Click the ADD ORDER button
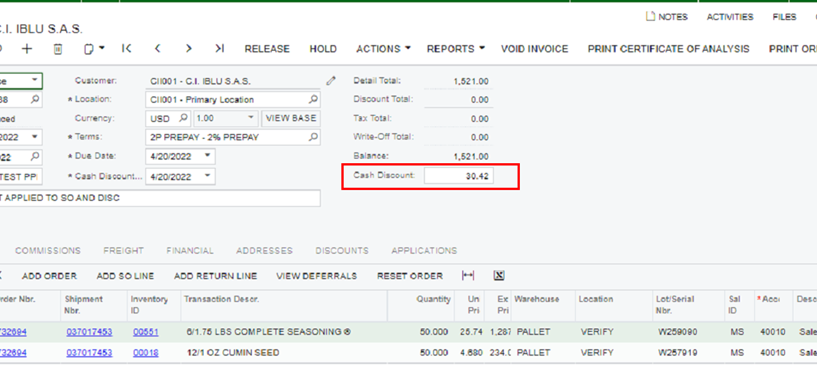Screen dimensions: 817x391 pos(49,276)
